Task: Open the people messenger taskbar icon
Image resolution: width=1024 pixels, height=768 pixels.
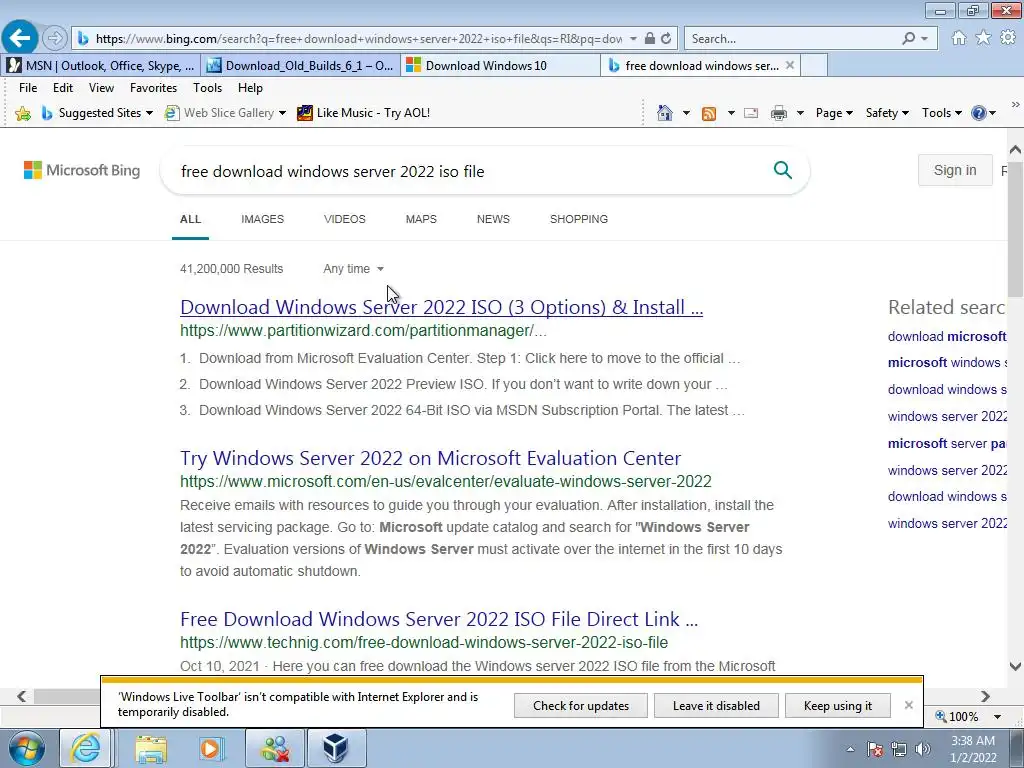Action: coord(275,748)
